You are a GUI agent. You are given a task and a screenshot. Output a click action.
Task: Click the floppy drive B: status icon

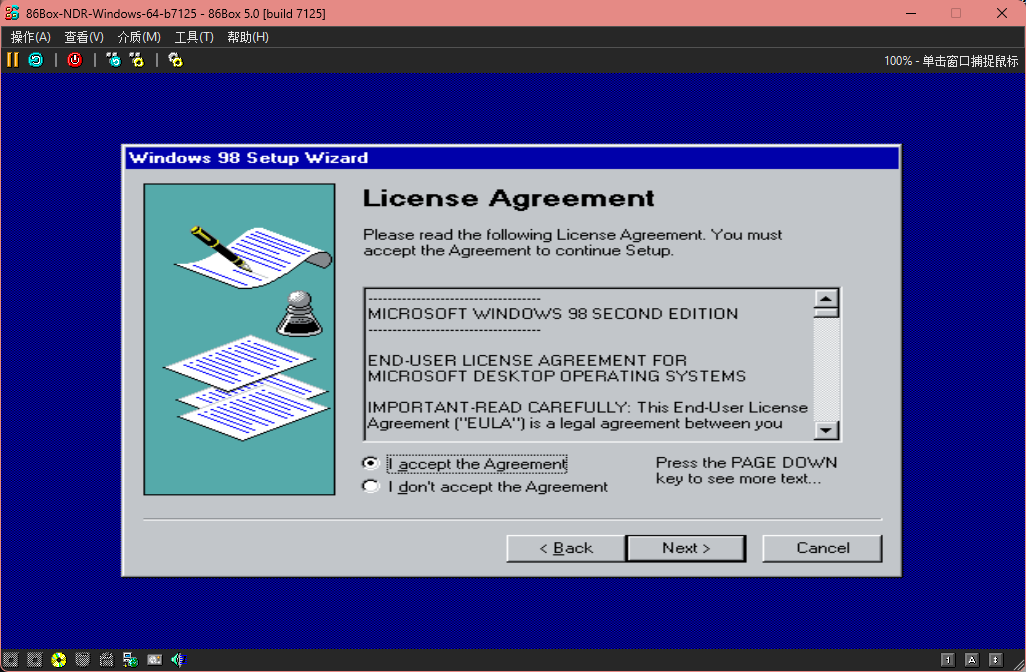click(x=34, y=660)
